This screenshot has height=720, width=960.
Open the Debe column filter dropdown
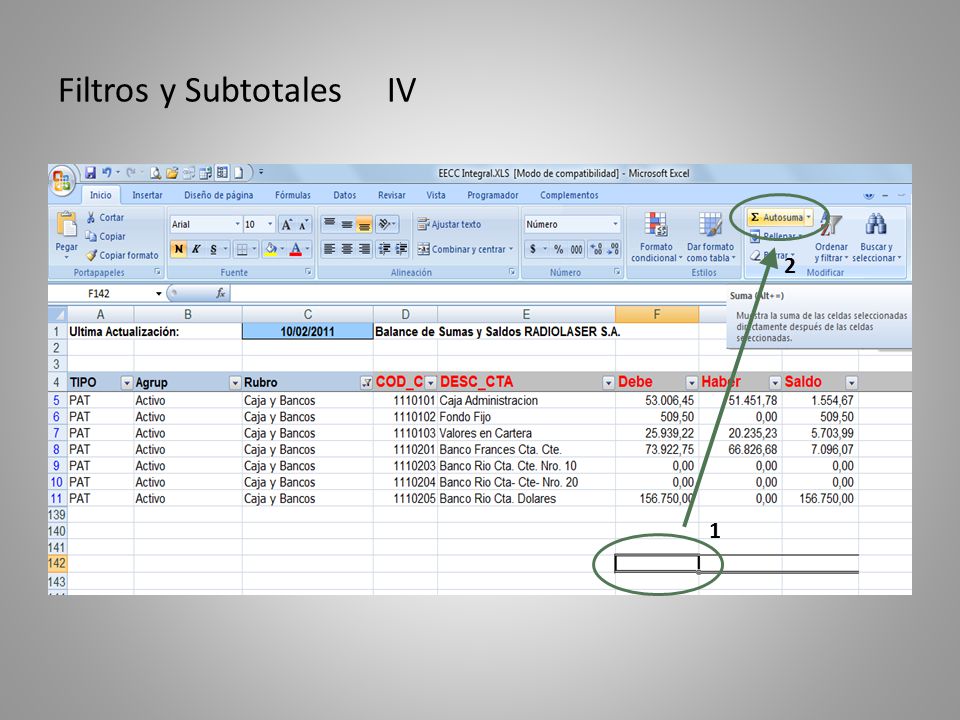click(x=691, y=383)
